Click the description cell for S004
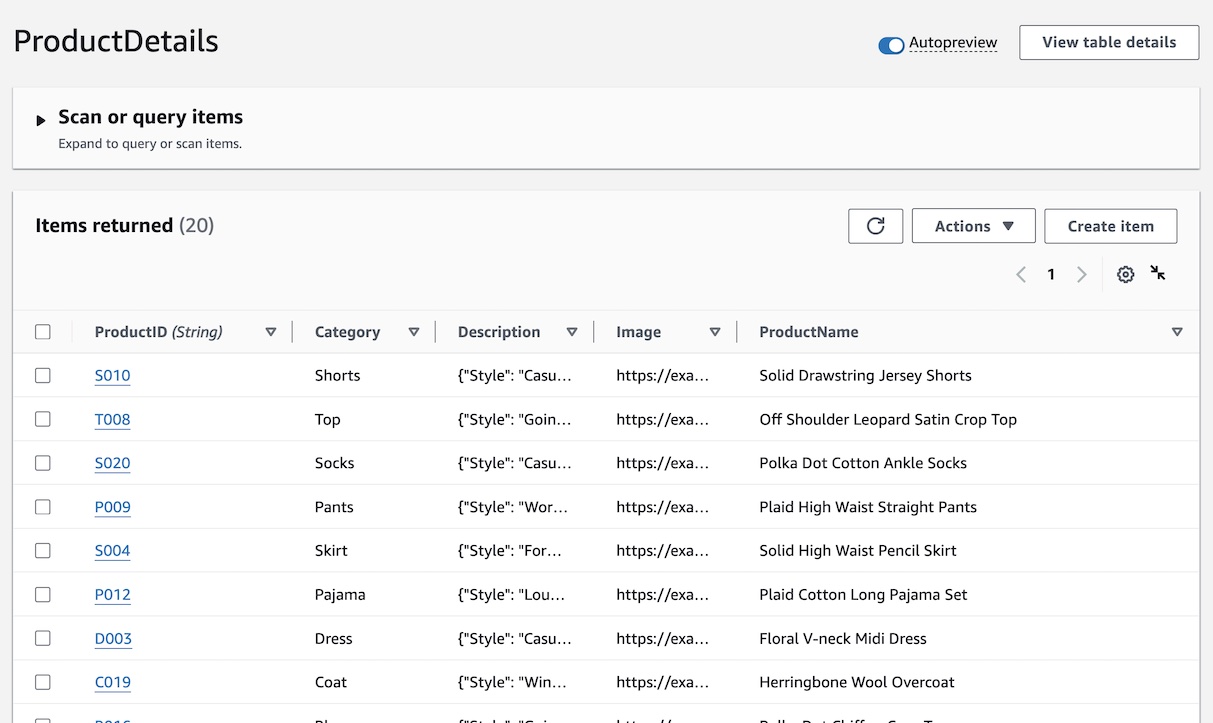Image resolution: width=1213 pixels, height=723 pixels. [510, 551]
